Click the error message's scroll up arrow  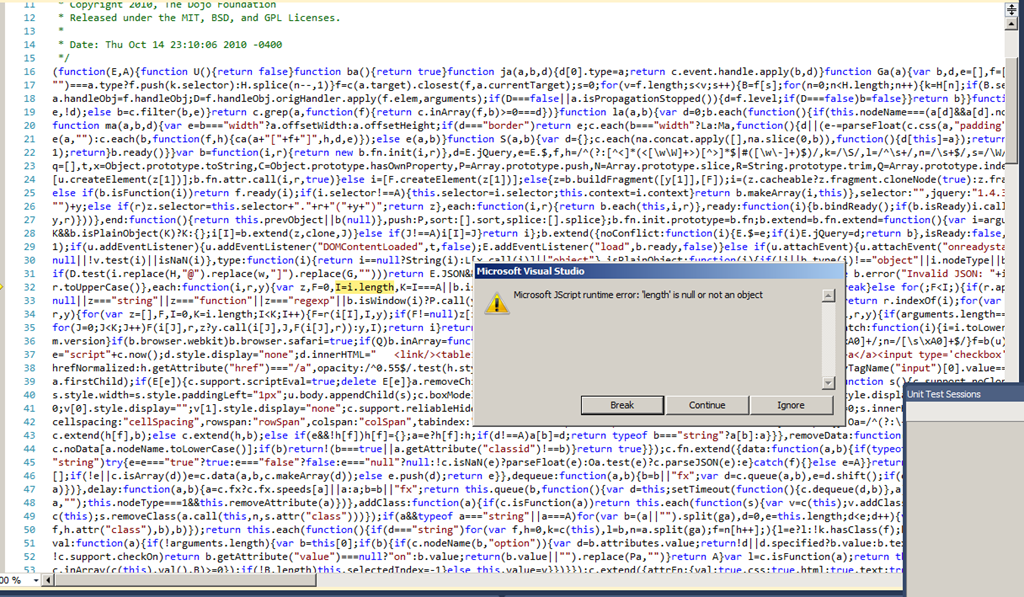(828, 296)
